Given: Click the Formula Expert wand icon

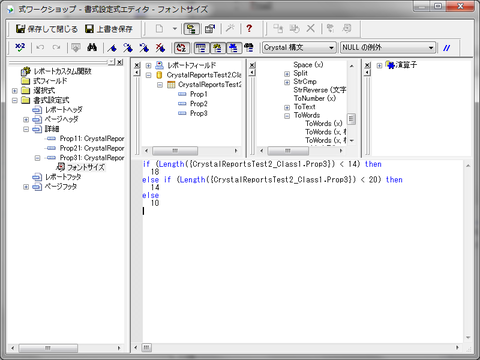Looking at the screenshot, I should click(230, 29).
